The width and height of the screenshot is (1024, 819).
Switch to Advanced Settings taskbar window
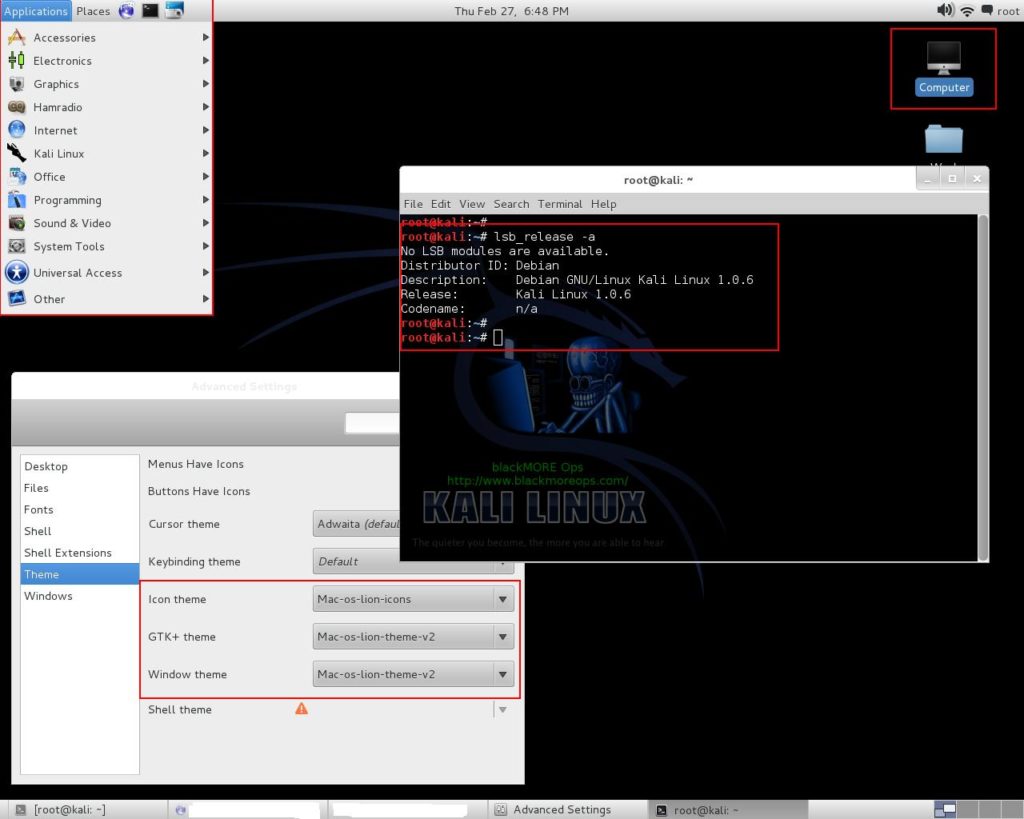pyautogui.click(x=567, y=809)
